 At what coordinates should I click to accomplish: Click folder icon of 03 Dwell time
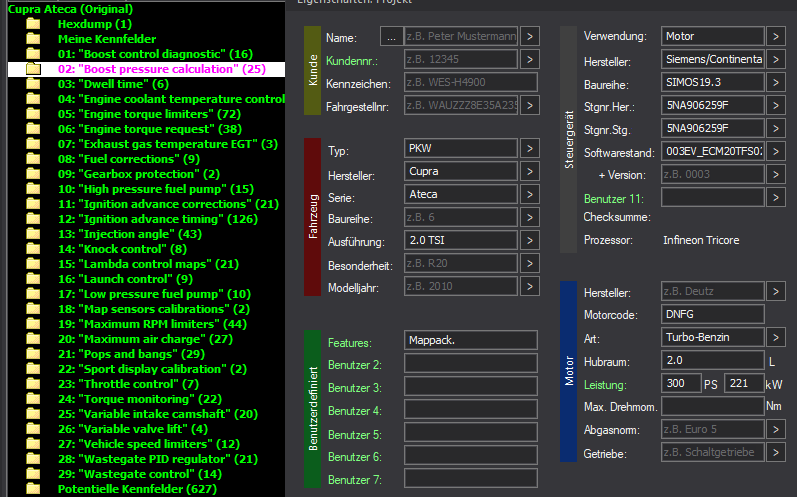34,84
